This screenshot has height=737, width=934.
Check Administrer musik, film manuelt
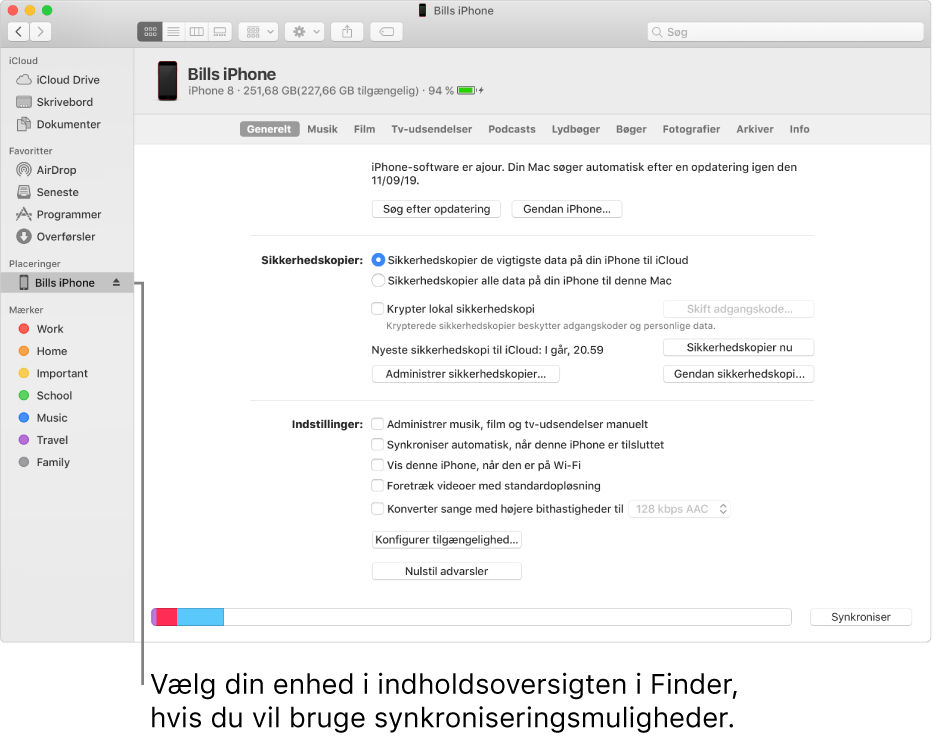click(377, 424)
